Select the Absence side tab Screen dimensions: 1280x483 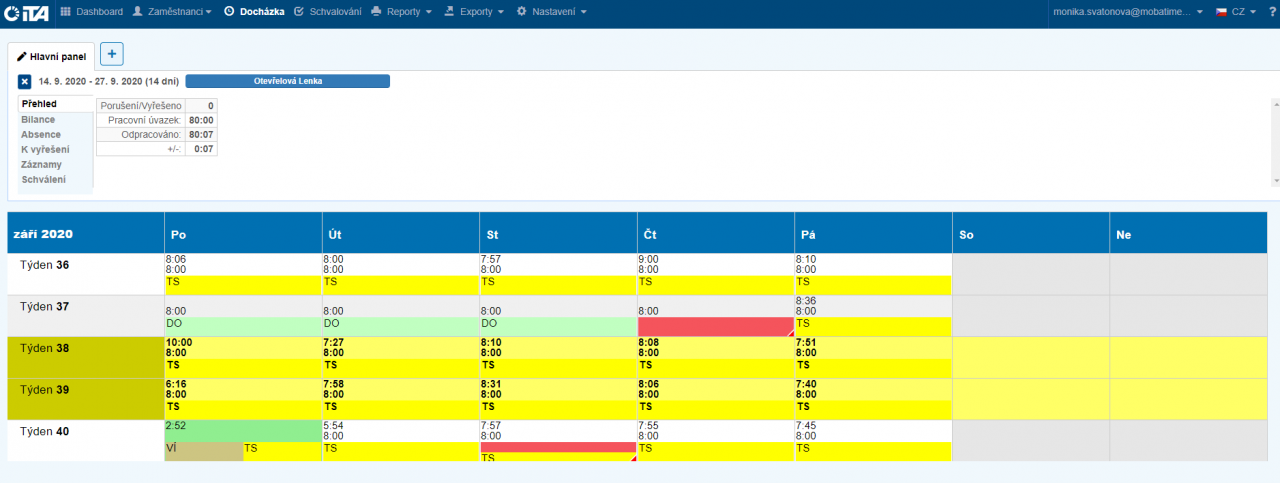41,134
